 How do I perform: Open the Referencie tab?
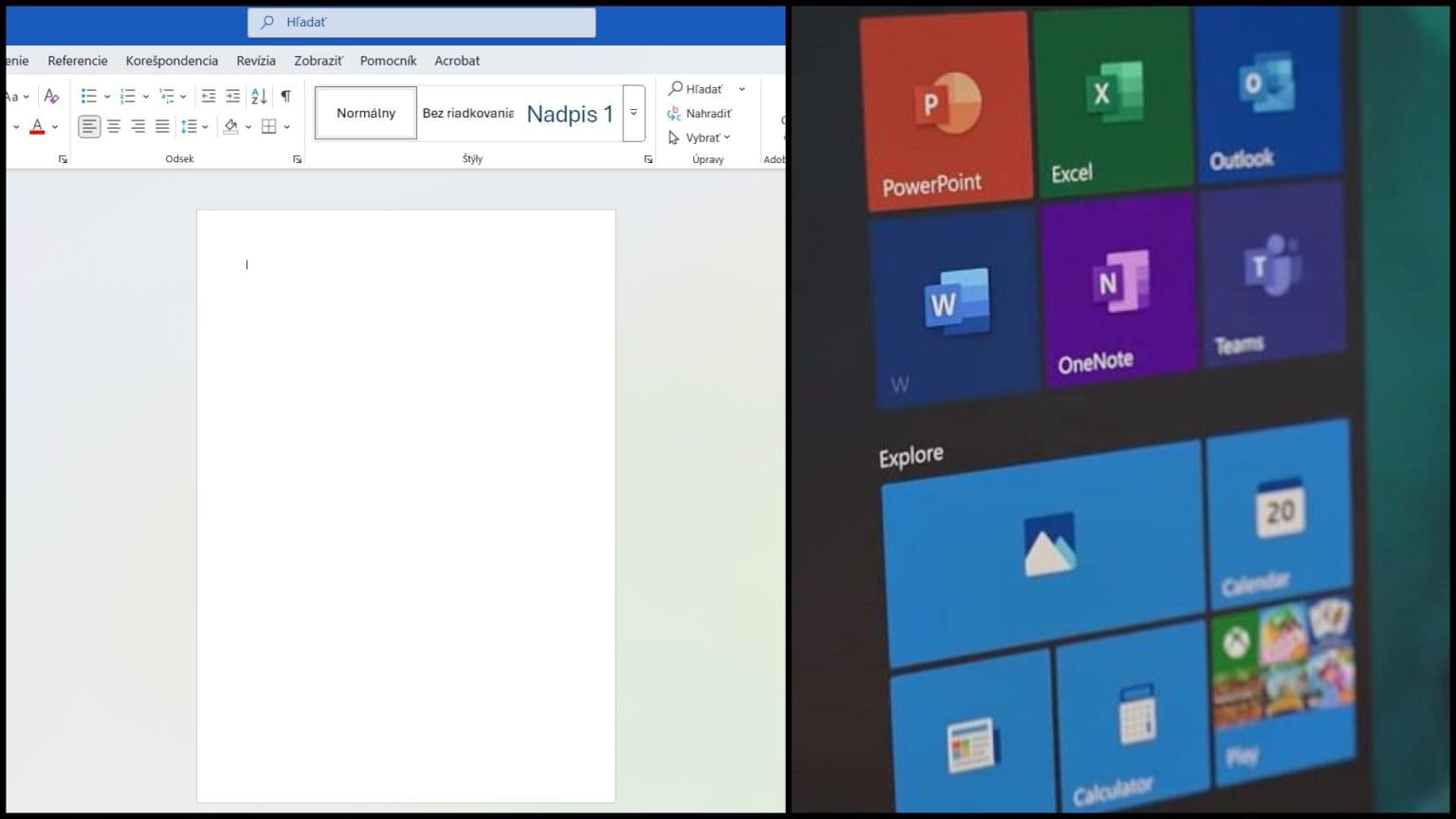(x=78, y=61)
